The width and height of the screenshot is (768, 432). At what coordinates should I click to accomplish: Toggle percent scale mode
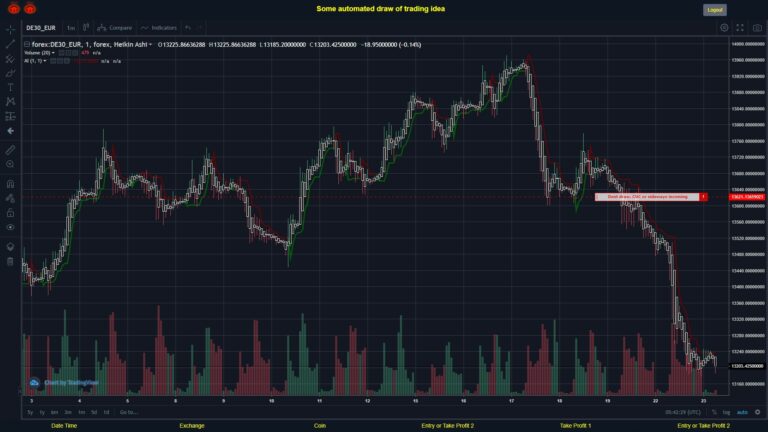[x=714, y=412]
